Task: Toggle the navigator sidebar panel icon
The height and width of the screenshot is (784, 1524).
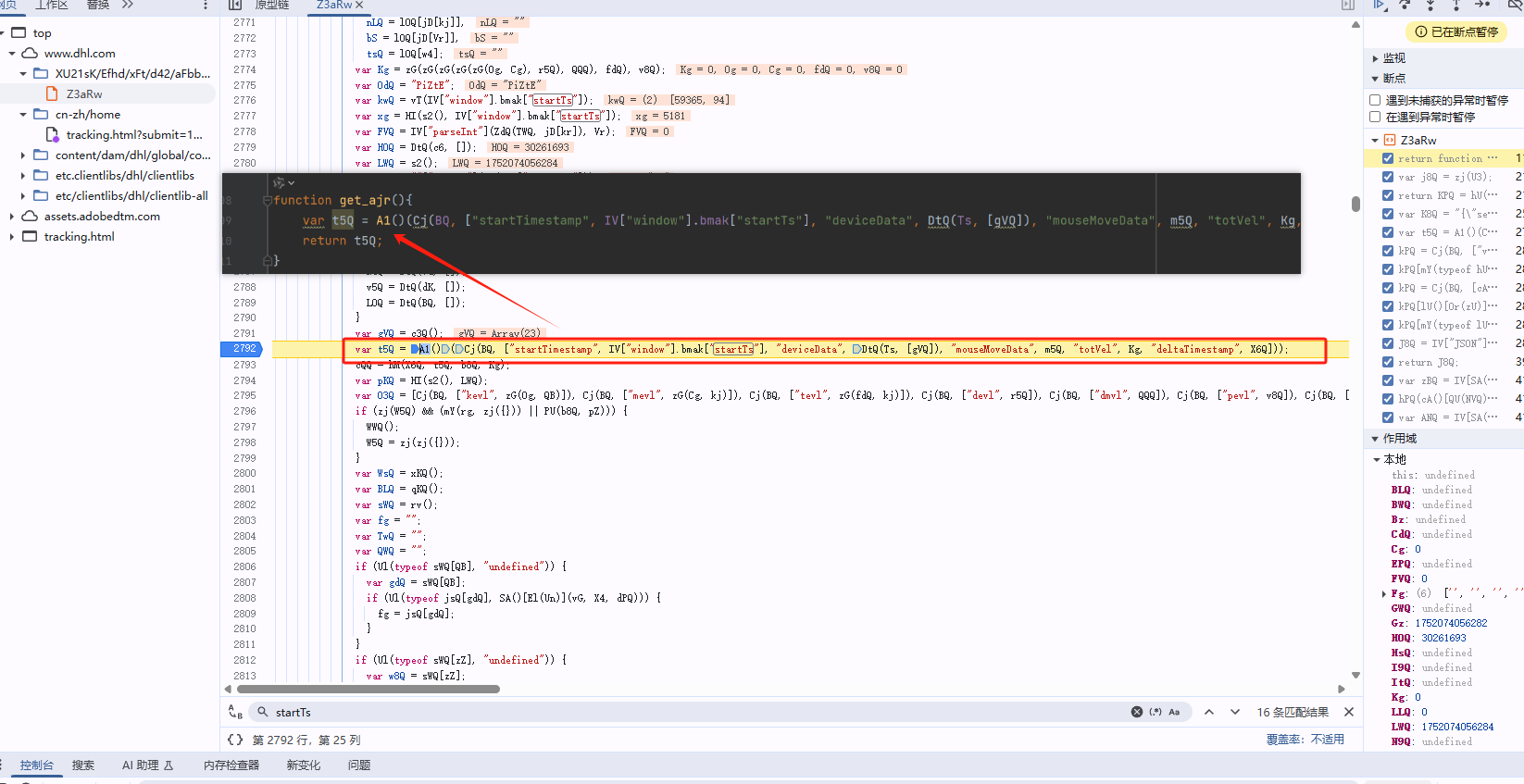Action: pos(235,5)
